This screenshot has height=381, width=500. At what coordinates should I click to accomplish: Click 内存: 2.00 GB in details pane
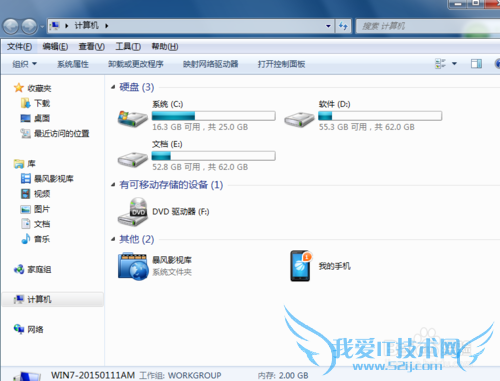(283, 375)
